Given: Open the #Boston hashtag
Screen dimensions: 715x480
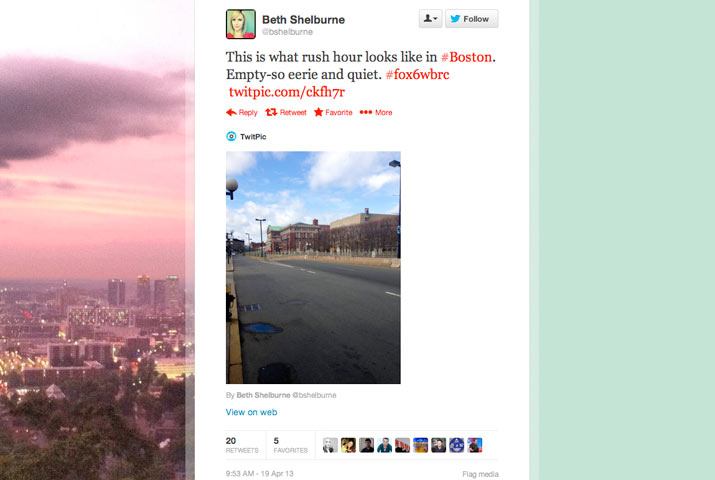Looking at the screenshot, I should 466,57.
